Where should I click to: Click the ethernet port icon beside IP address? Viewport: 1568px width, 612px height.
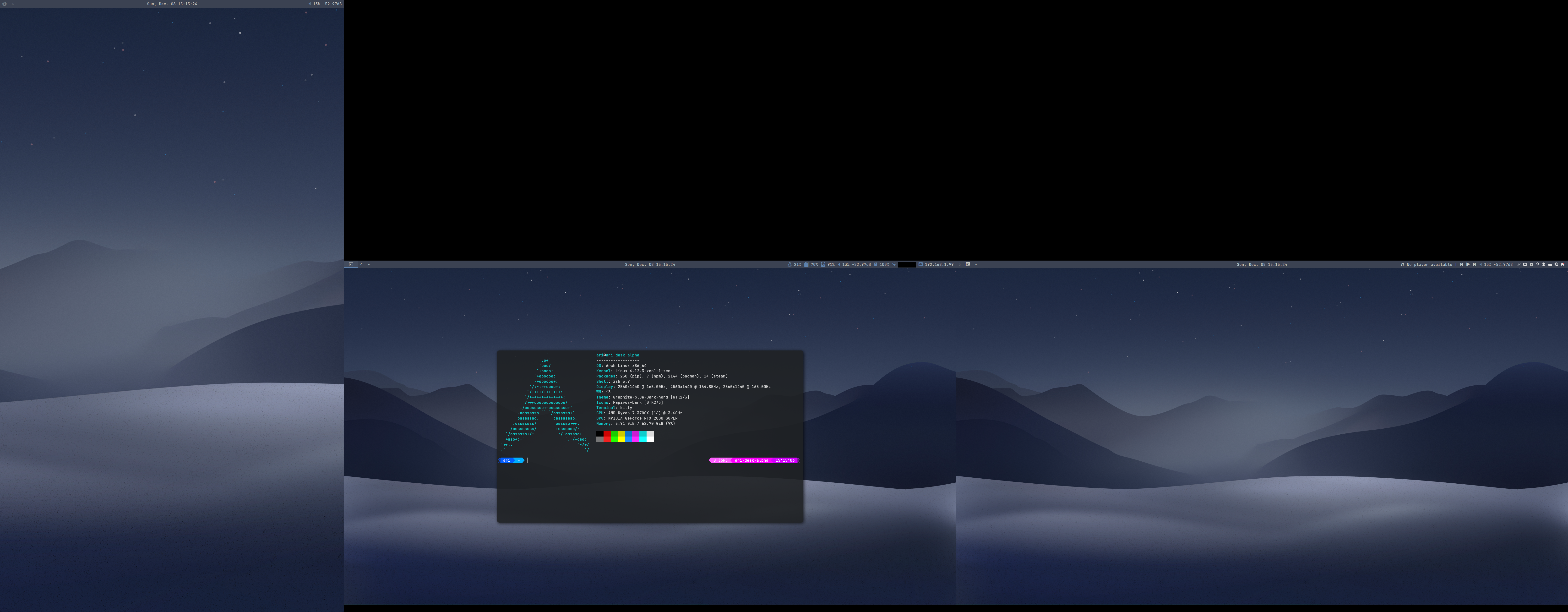(921, 264)
